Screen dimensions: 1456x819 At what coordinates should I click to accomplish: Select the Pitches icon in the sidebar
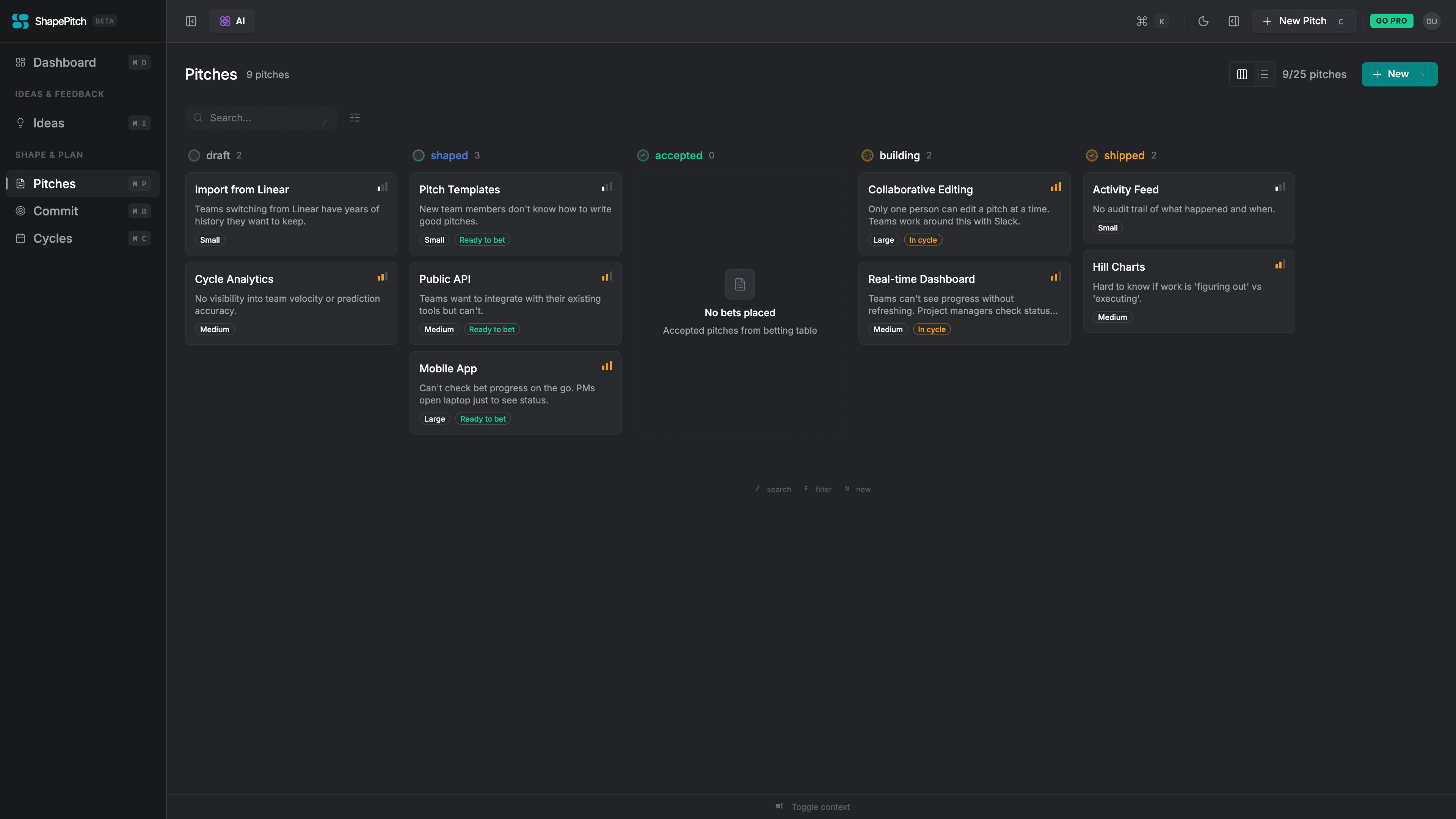[20, 183]
